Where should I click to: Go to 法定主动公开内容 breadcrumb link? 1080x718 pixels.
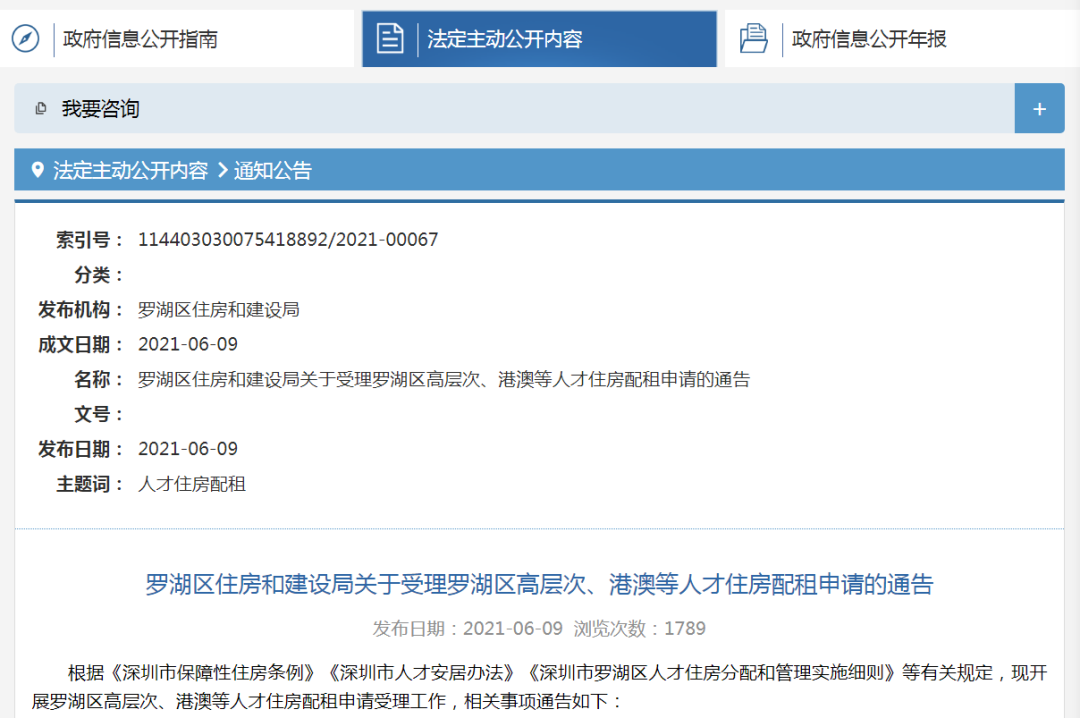tap(130, 170)
